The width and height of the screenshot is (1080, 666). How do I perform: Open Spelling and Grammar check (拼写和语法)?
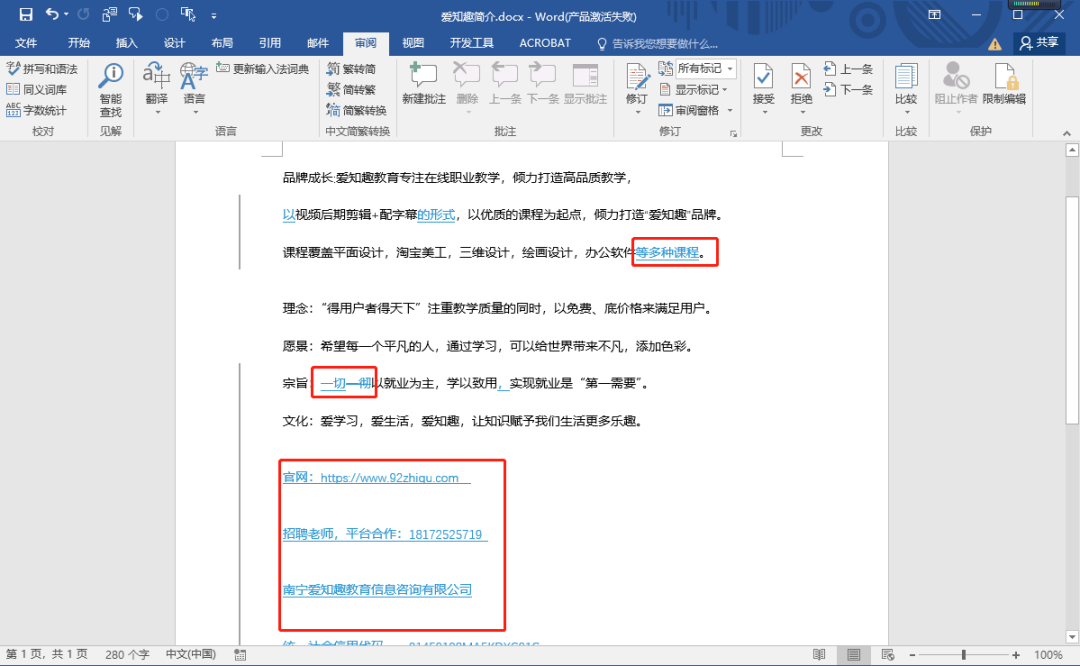tap(42, 69)
